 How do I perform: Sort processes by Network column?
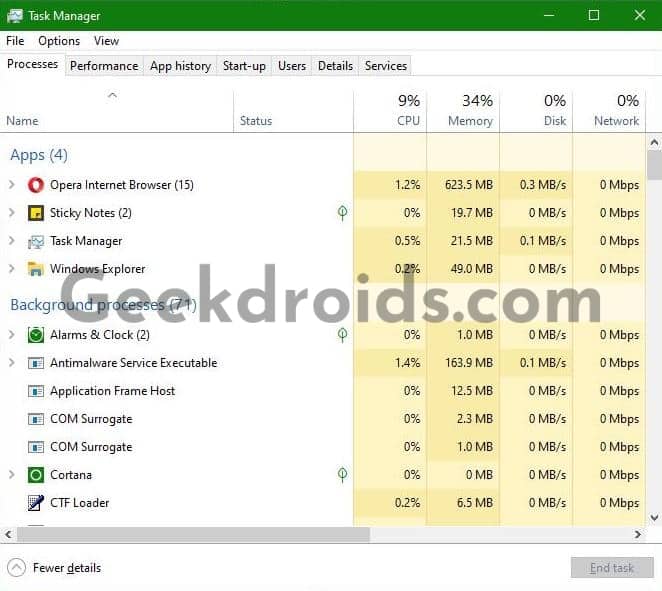tap(609, 111)
